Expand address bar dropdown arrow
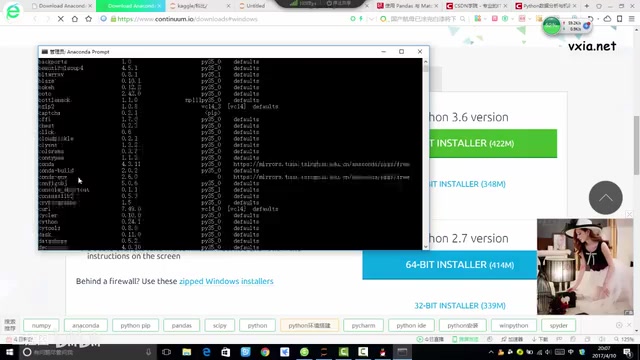The height and width of the screenshot is (360, 640). point(371,19)
